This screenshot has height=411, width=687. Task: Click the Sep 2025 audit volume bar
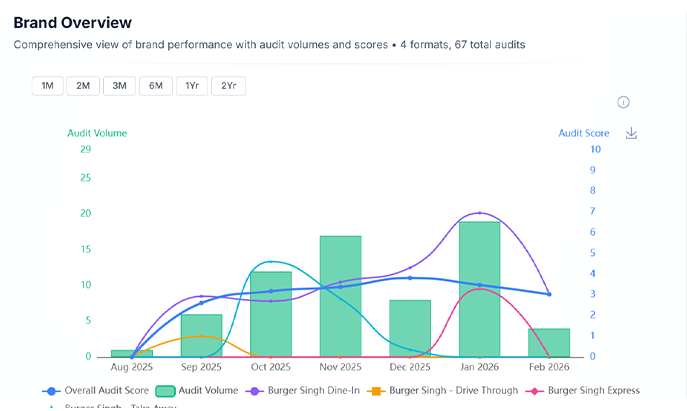click(201, 337)
